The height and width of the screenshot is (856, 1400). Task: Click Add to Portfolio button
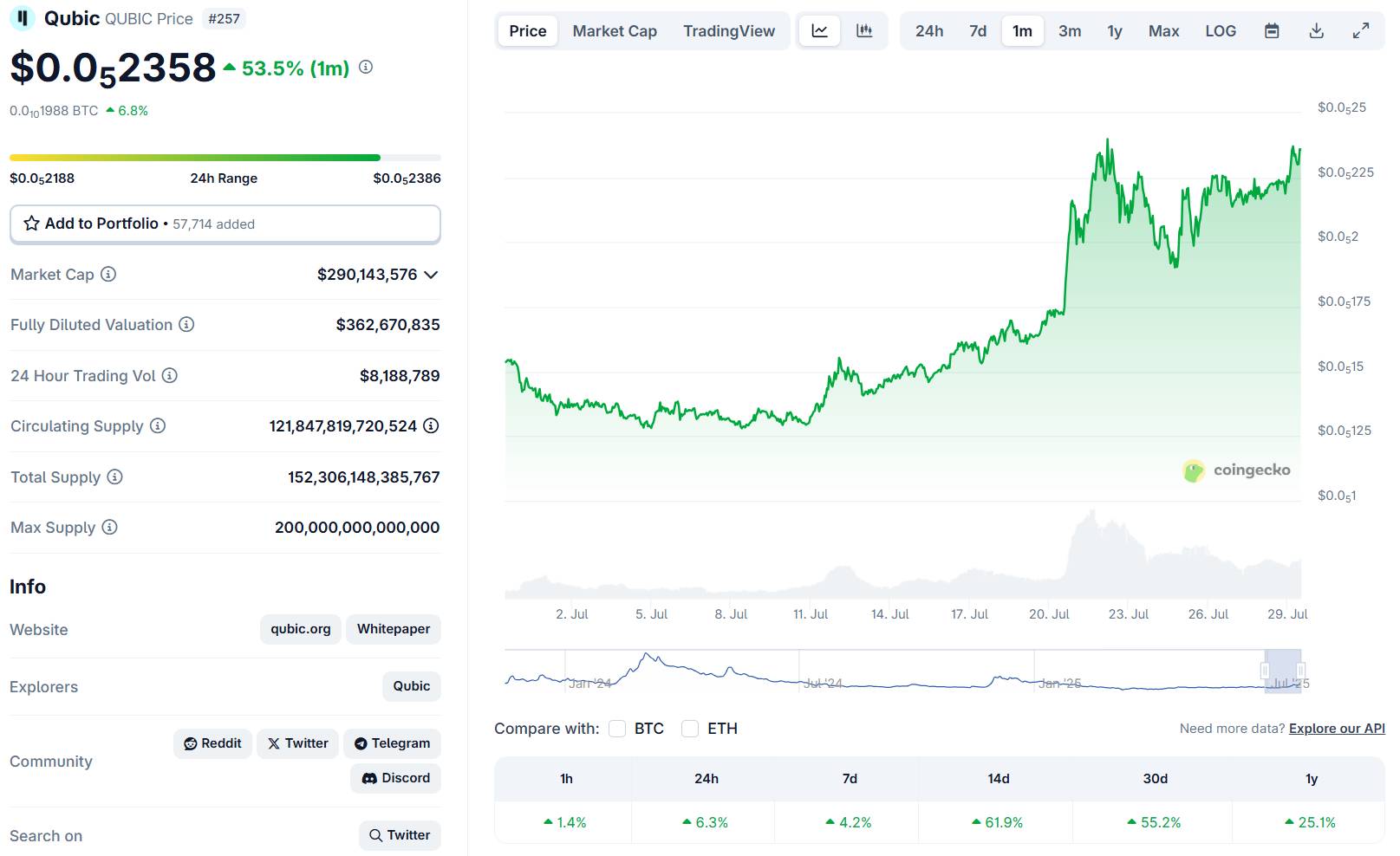[x=225, y=224]
